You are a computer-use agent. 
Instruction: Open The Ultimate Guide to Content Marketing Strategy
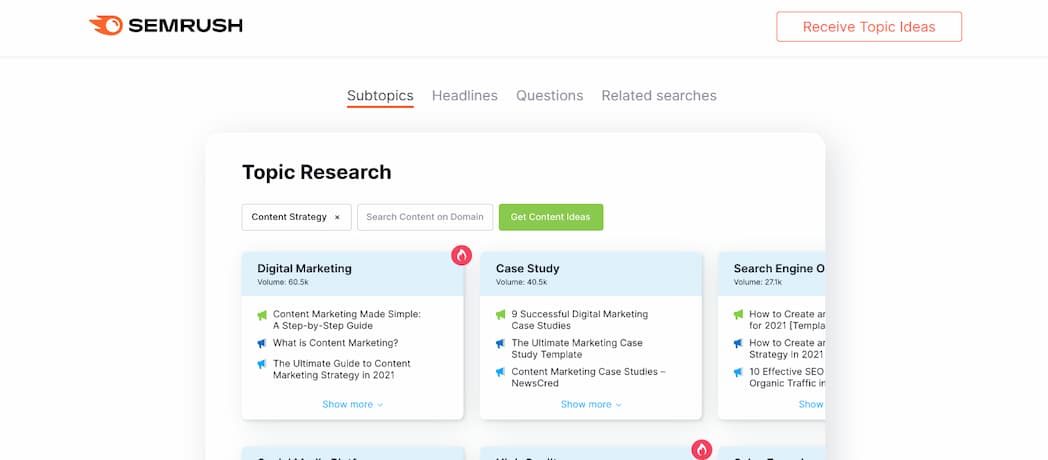(x=342, y=369)
